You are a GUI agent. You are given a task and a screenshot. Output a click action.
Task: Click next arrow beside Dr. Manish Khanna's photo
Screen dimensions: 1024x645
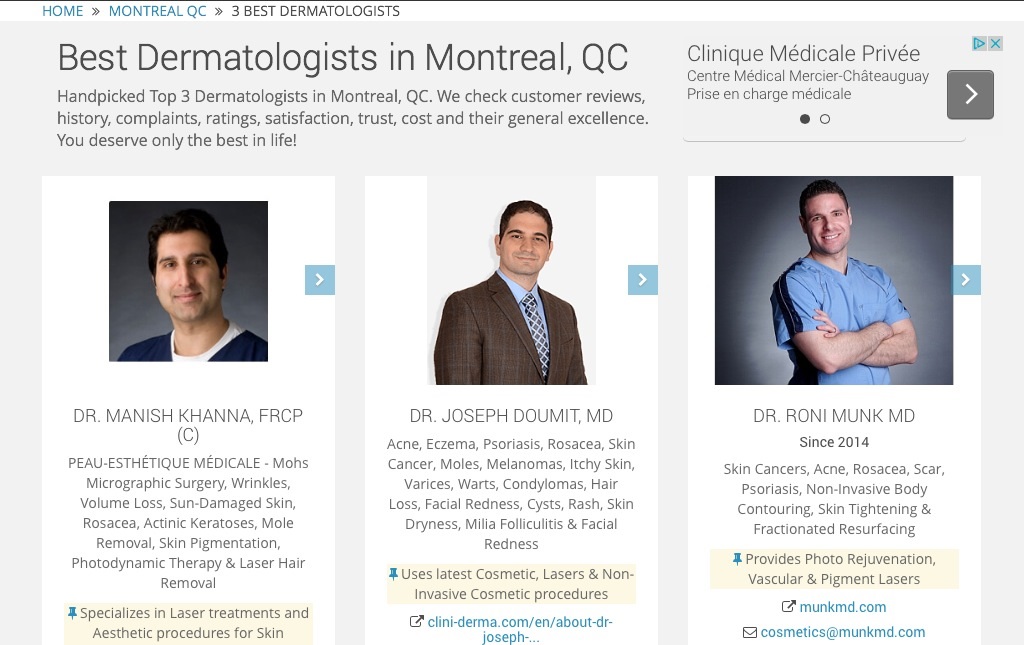319,280
